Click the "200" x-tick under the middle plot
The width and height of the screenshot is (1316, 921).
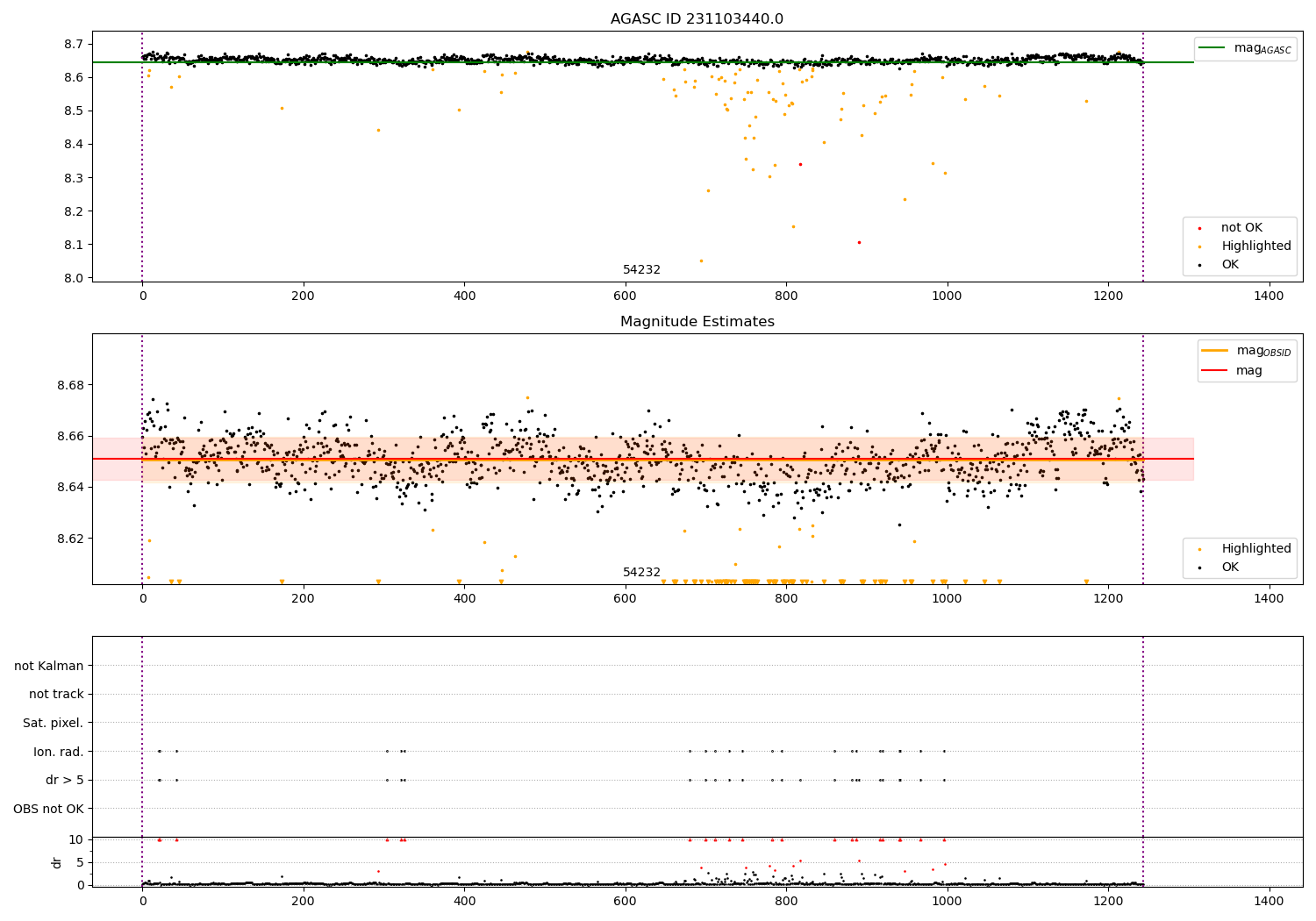point(304,599)
